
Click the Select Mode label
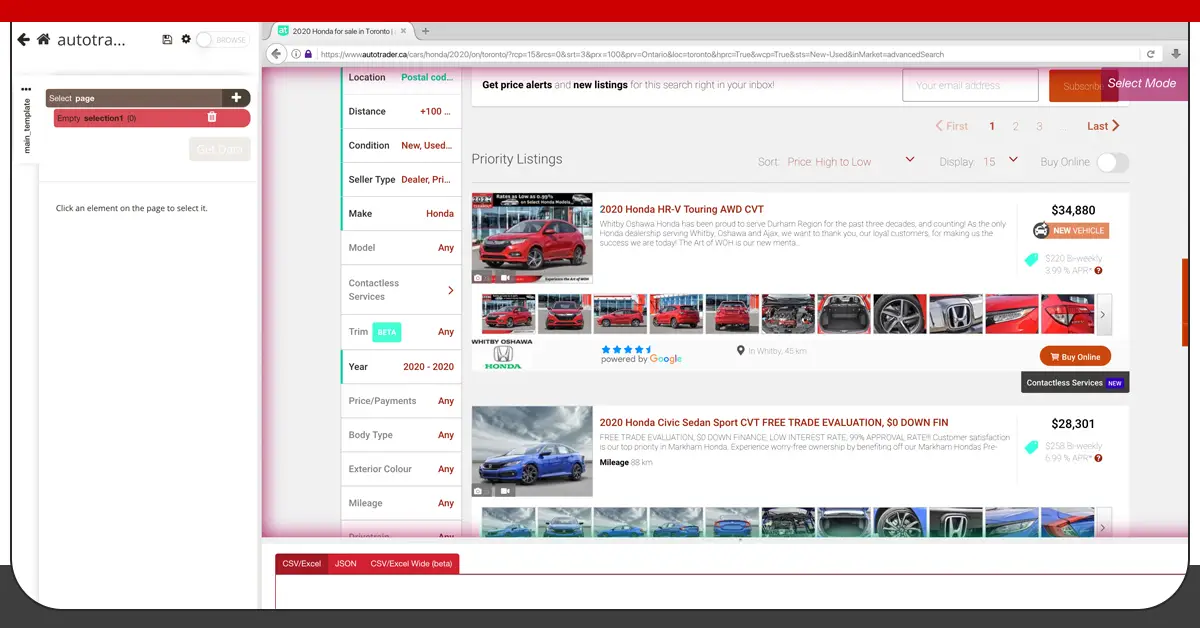click(1142, 83)
